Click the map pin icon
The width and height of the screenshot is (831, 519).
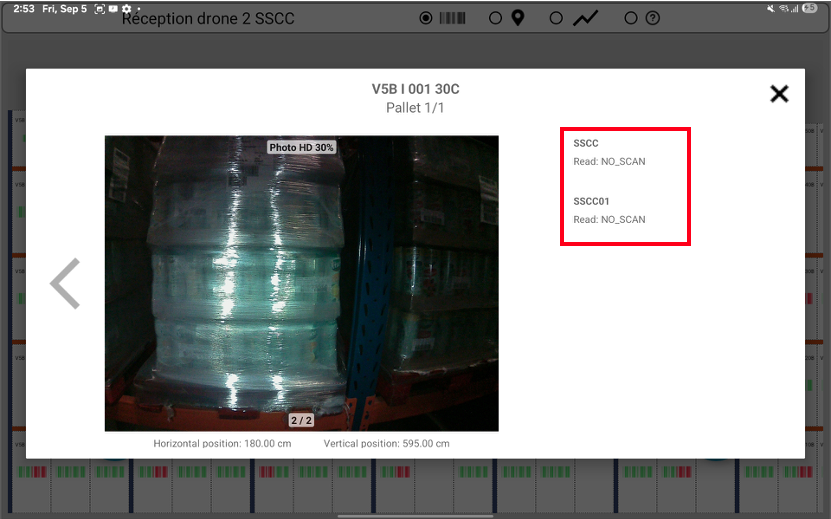518,18
